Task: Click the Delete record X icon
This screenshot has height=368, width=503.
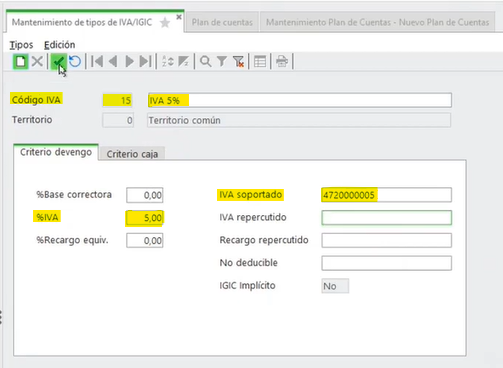Action: (x=37, y=61)
